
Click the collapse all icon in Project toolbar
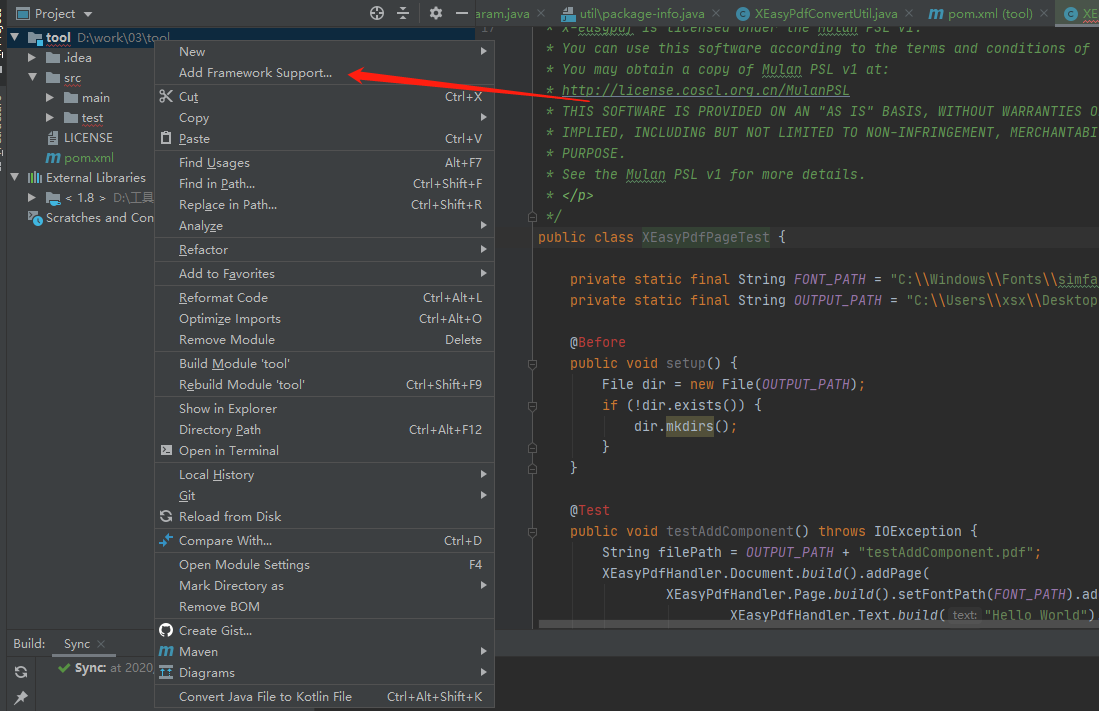(x=403, y=13)
